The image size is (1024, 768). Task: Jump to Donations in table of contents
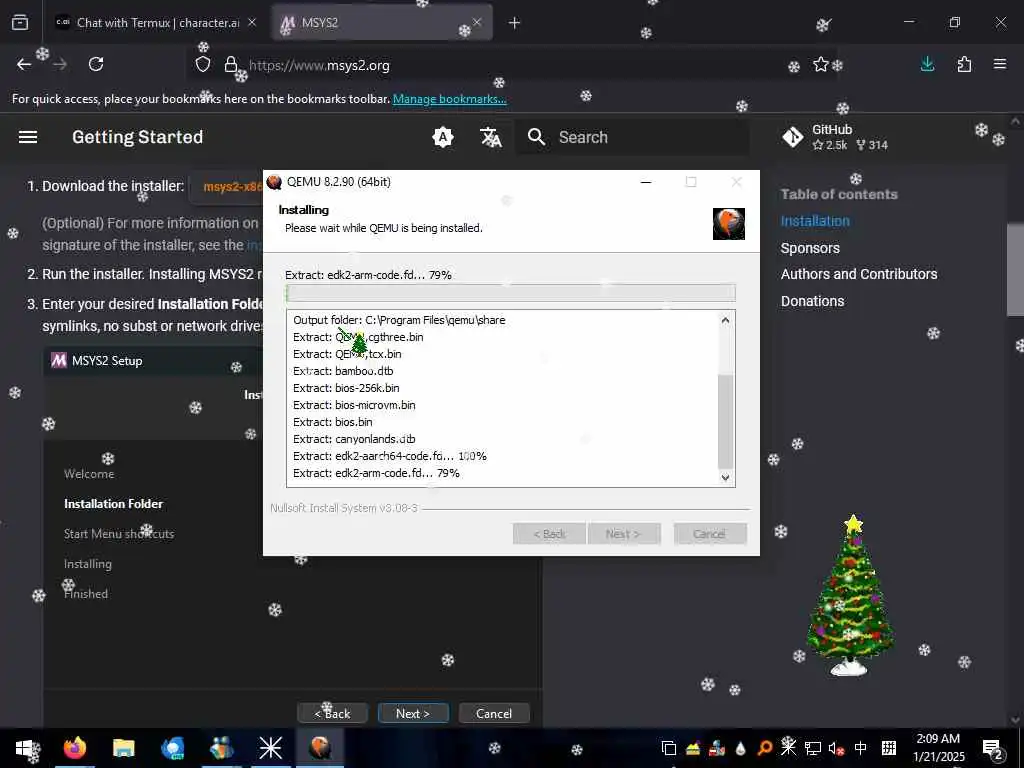pos(812,301)
